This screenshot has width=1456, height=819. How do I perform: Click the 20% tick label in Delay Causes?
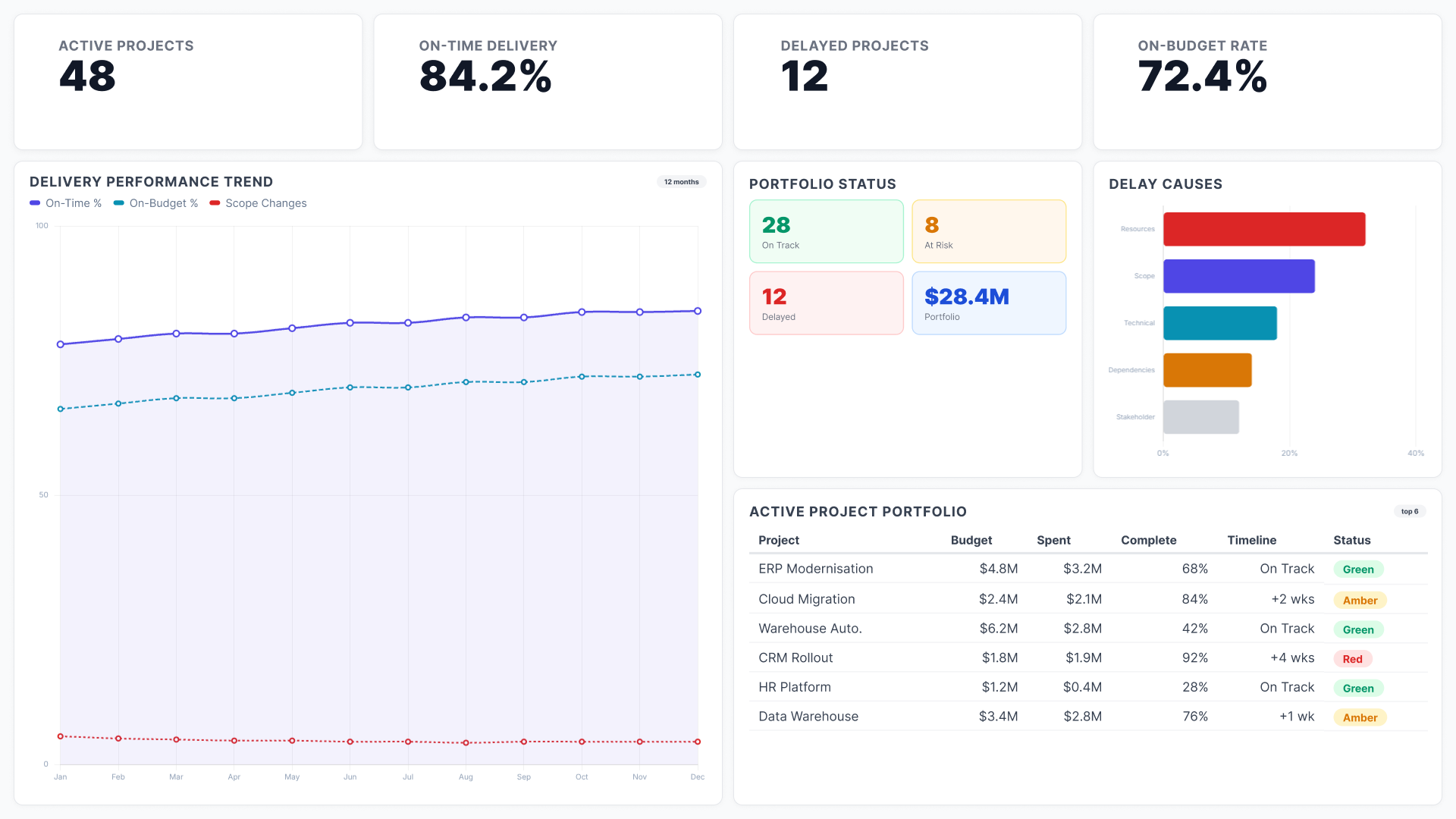click(x=1289, y=453)
